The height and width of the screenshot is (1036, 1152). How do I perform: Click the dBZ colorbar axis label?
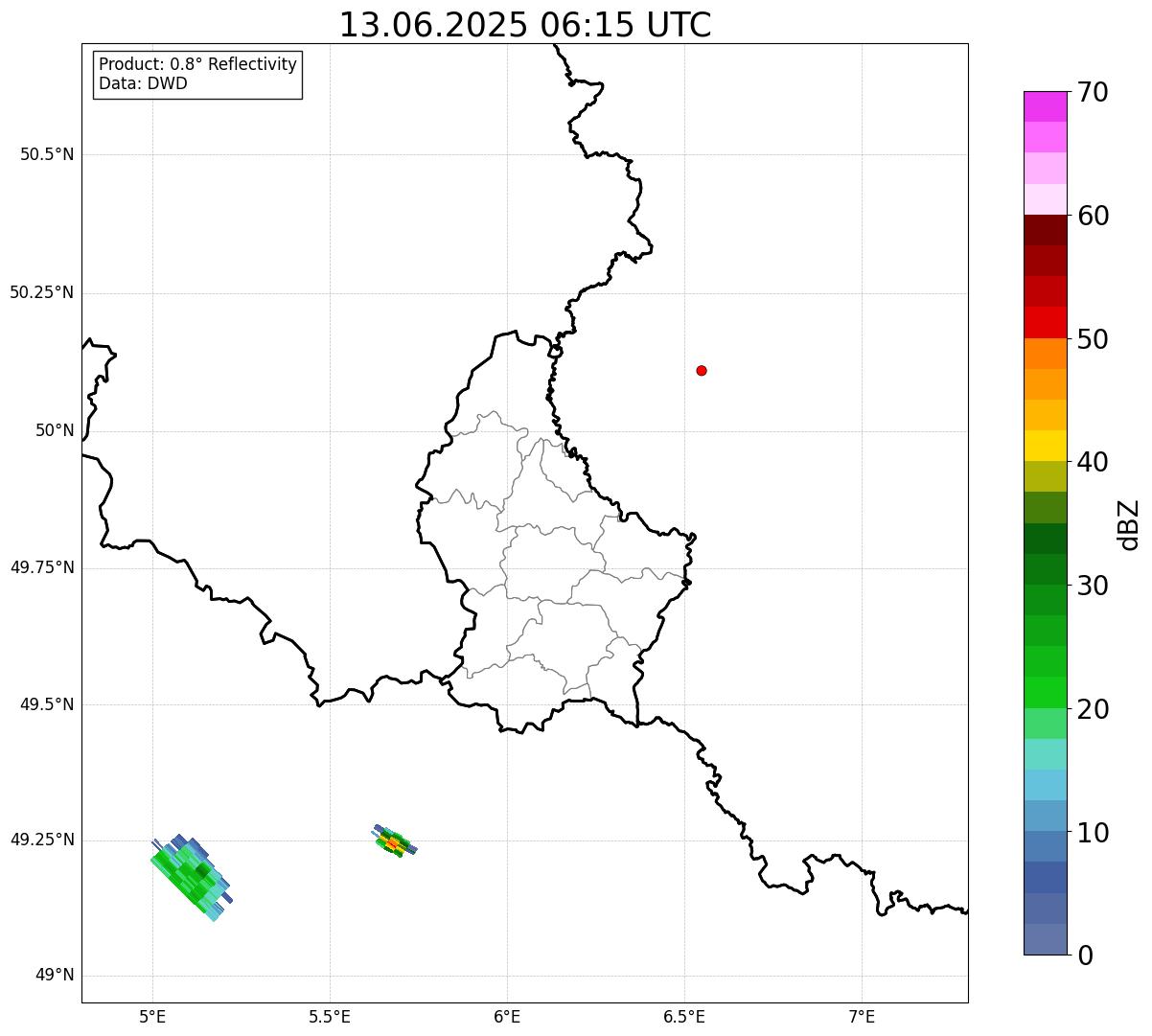[x=1130, y=523]
